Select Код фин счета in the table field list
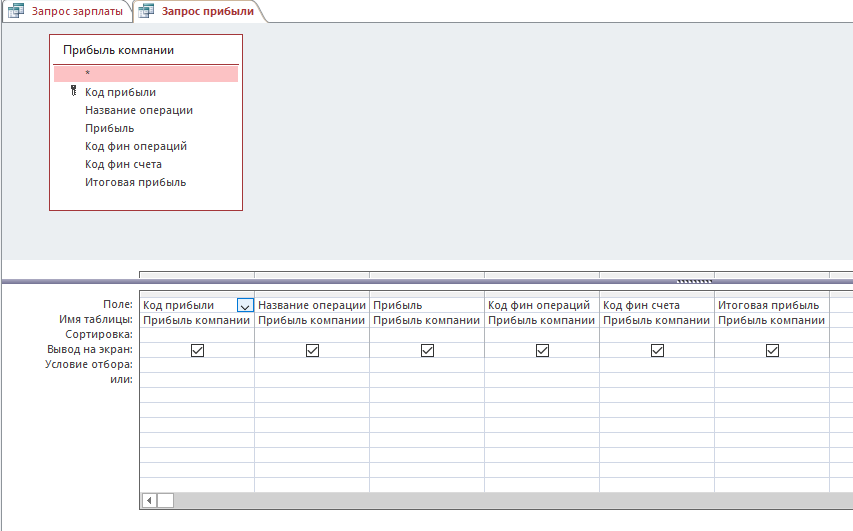Image resolution: width=853 pixels, height=531 pixels. pos(123,164)
